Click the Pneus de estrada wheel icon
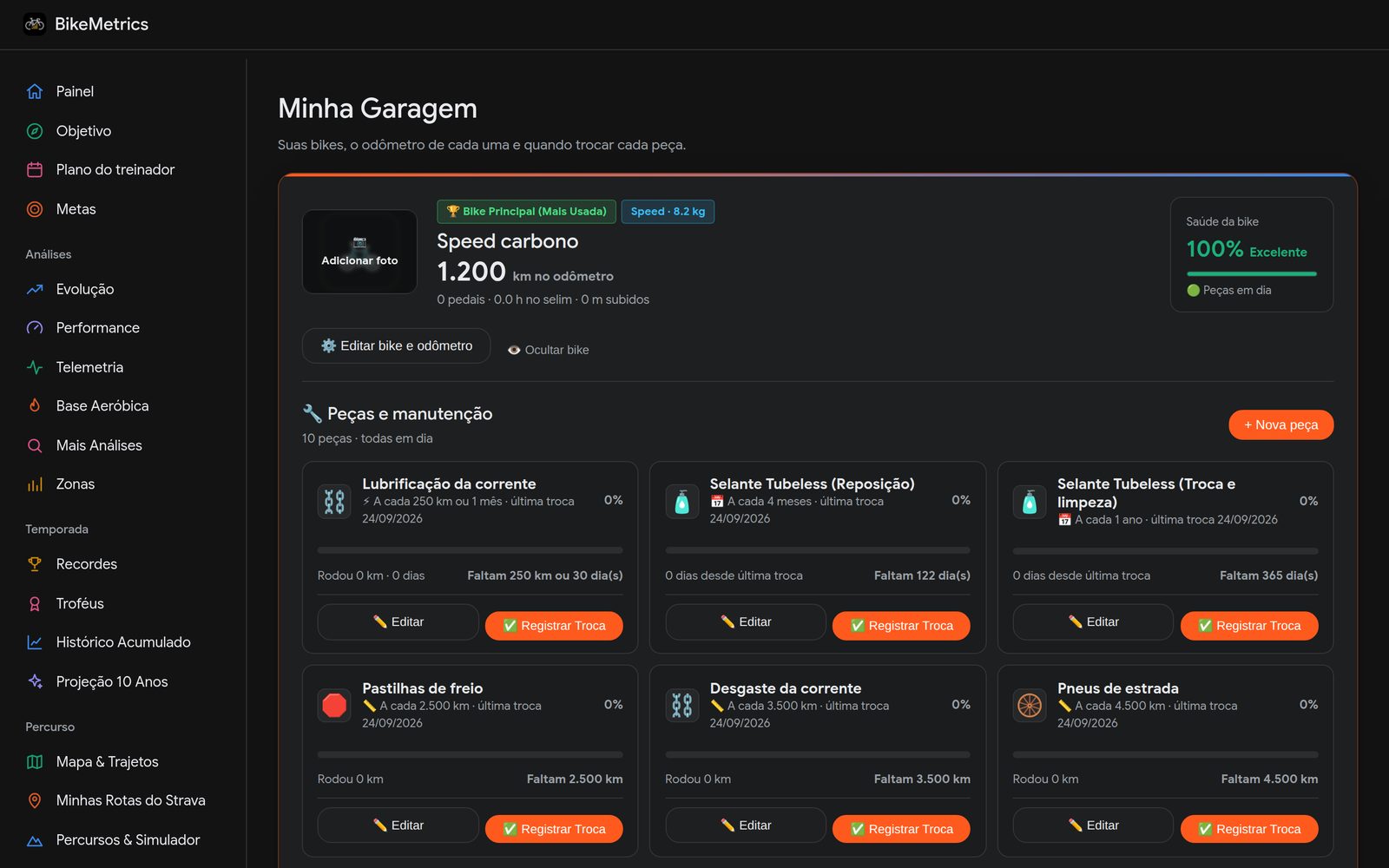1389x868 pixels. pyautogui.click(x=1030, y=706)
